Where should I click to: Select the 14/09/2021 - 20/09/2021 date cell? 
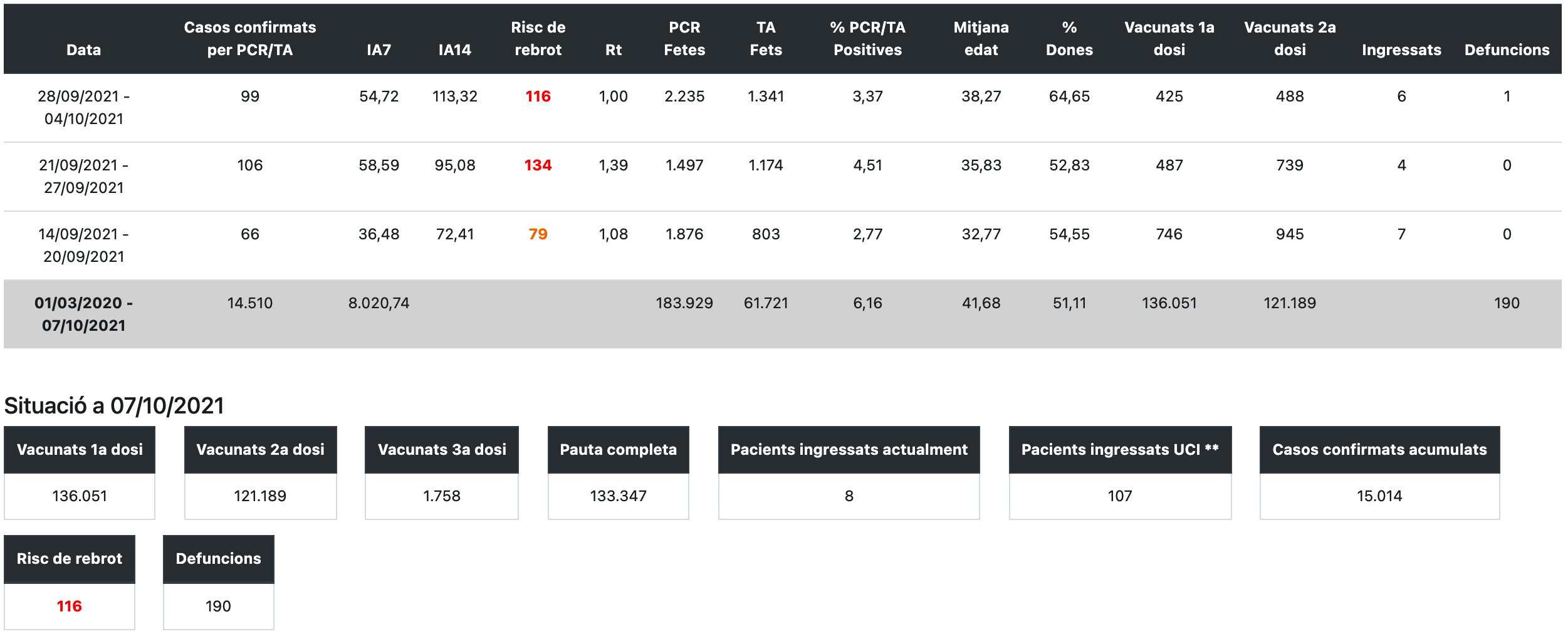pyautogui.click(x=83, y=246)
